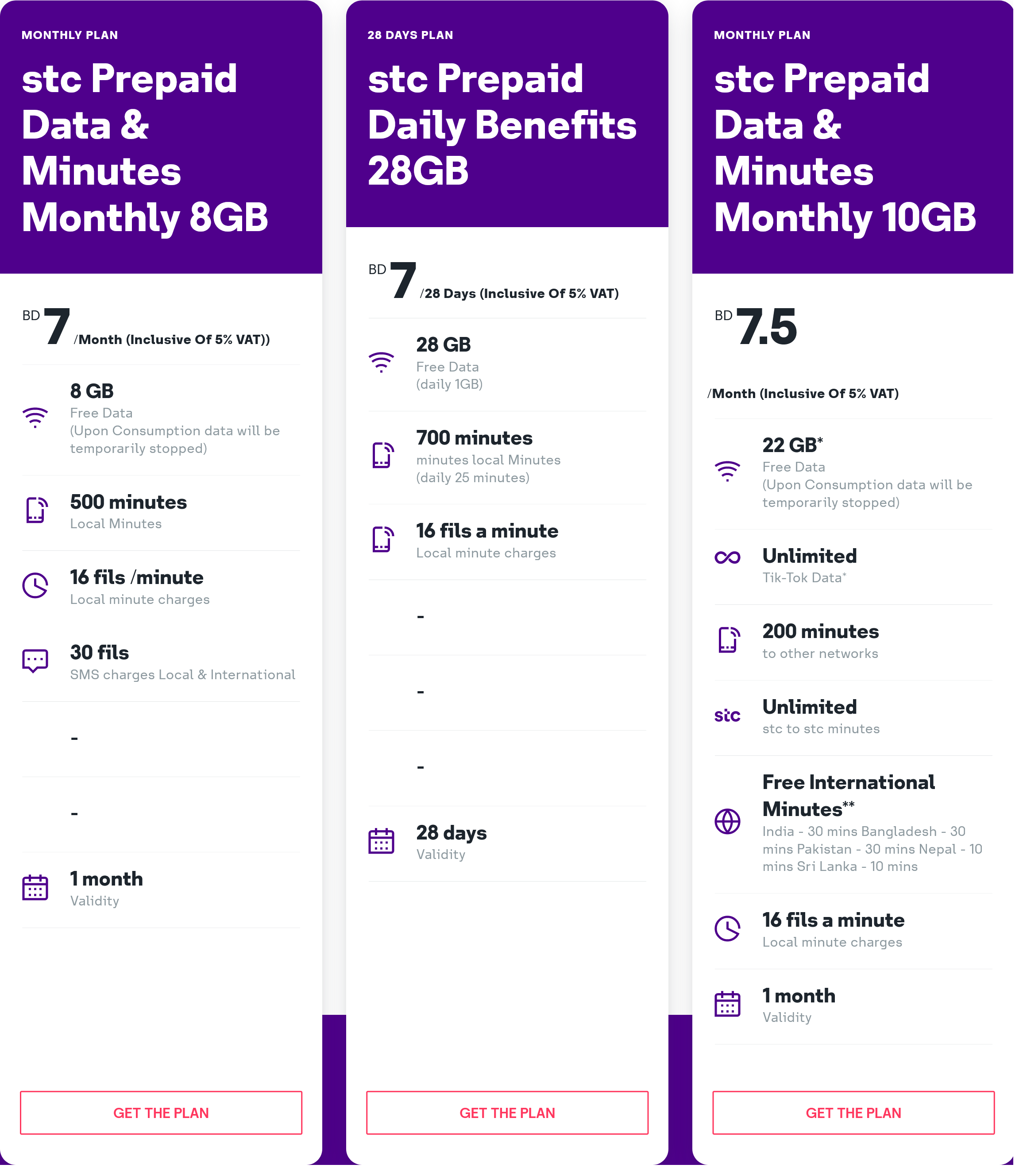
Task: Click GET THE PLAN for Daily Benefits 28GB
Action: [507, 1112]
